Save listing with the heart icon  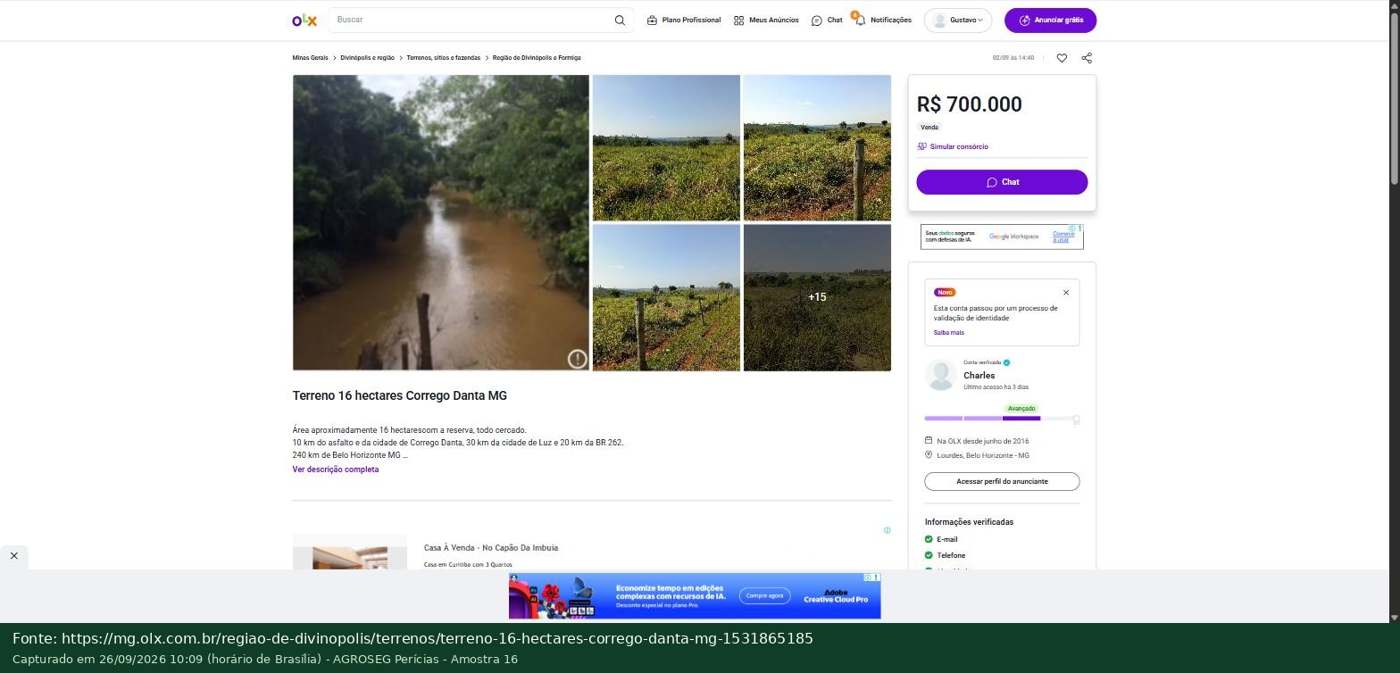1062,58
